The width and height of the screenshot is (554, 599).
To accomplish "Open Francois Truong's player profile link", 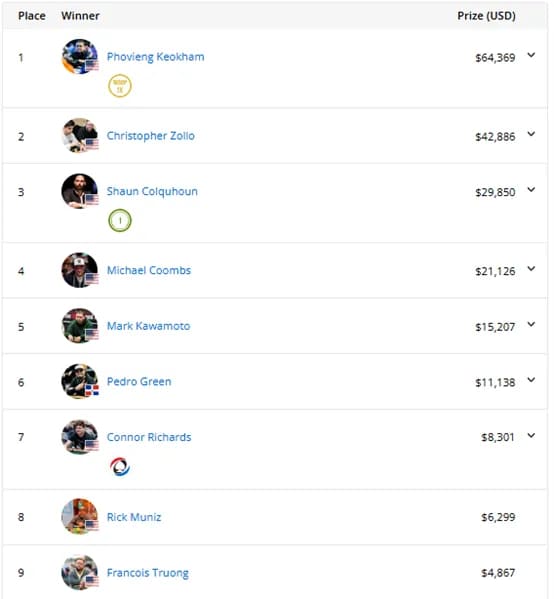I will coord(147,573).
